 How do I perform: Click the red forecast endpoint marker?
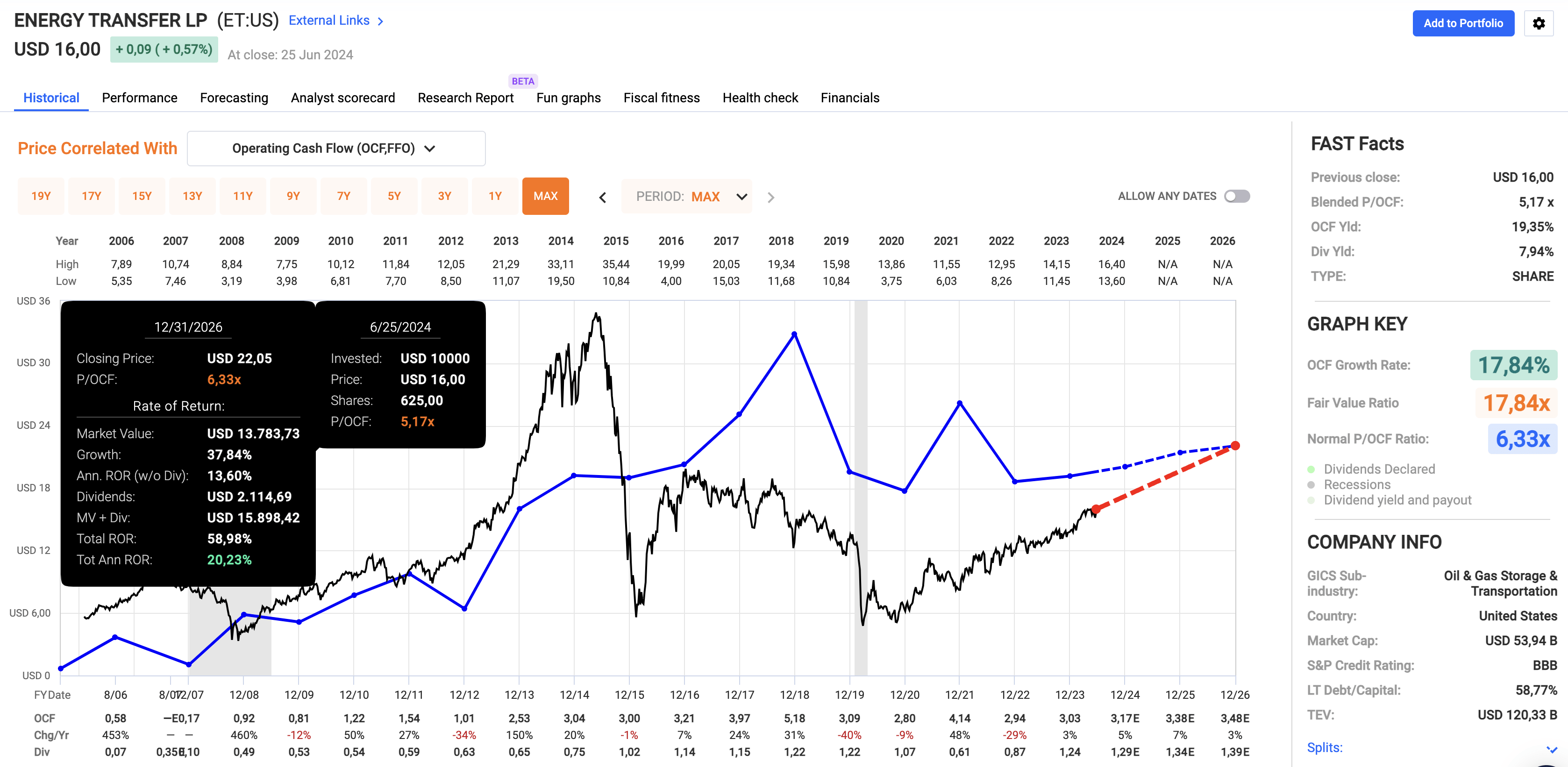coord(1235,446)
